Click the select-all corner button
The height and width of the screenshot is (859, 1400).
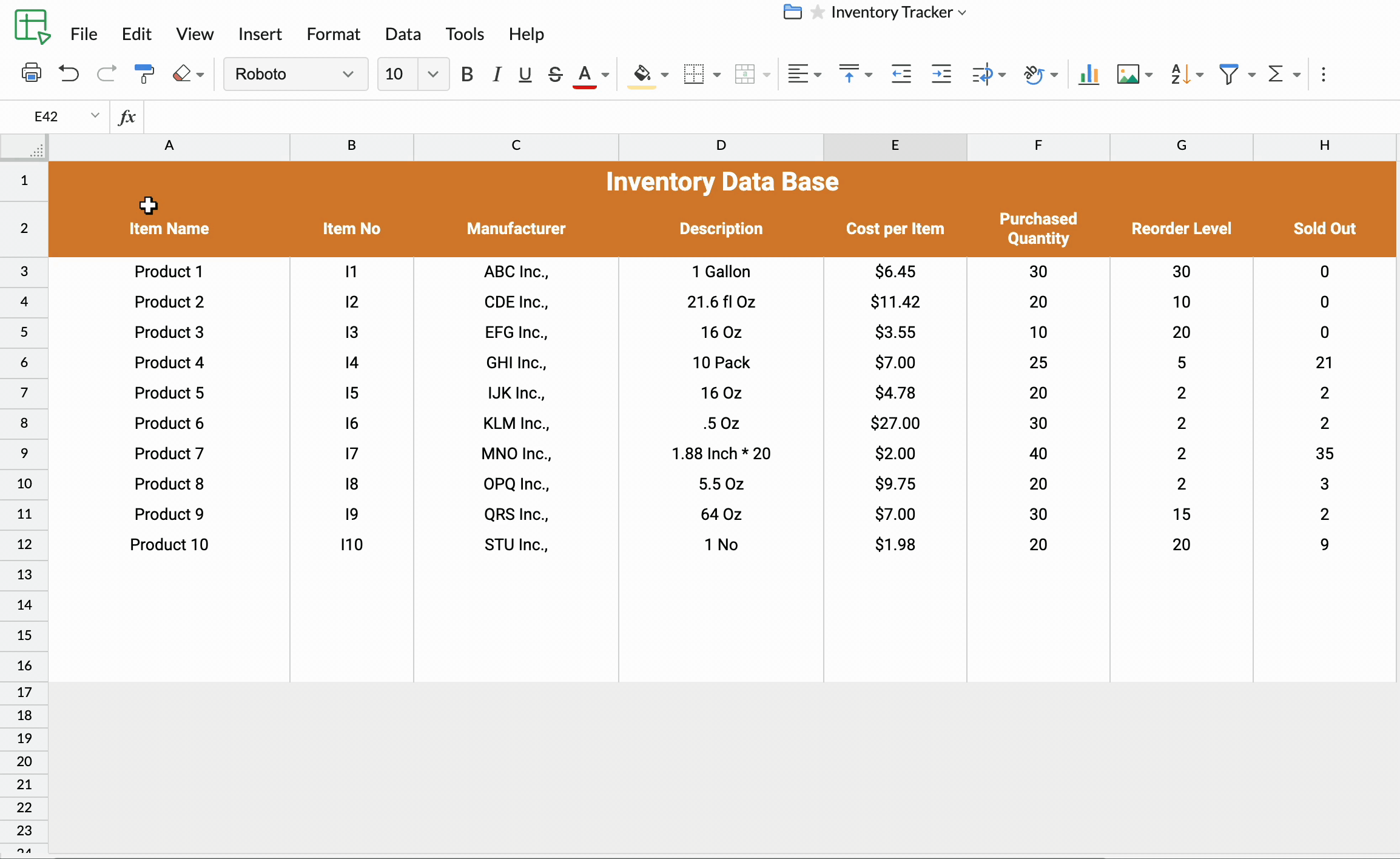click(x=24, y=146)
